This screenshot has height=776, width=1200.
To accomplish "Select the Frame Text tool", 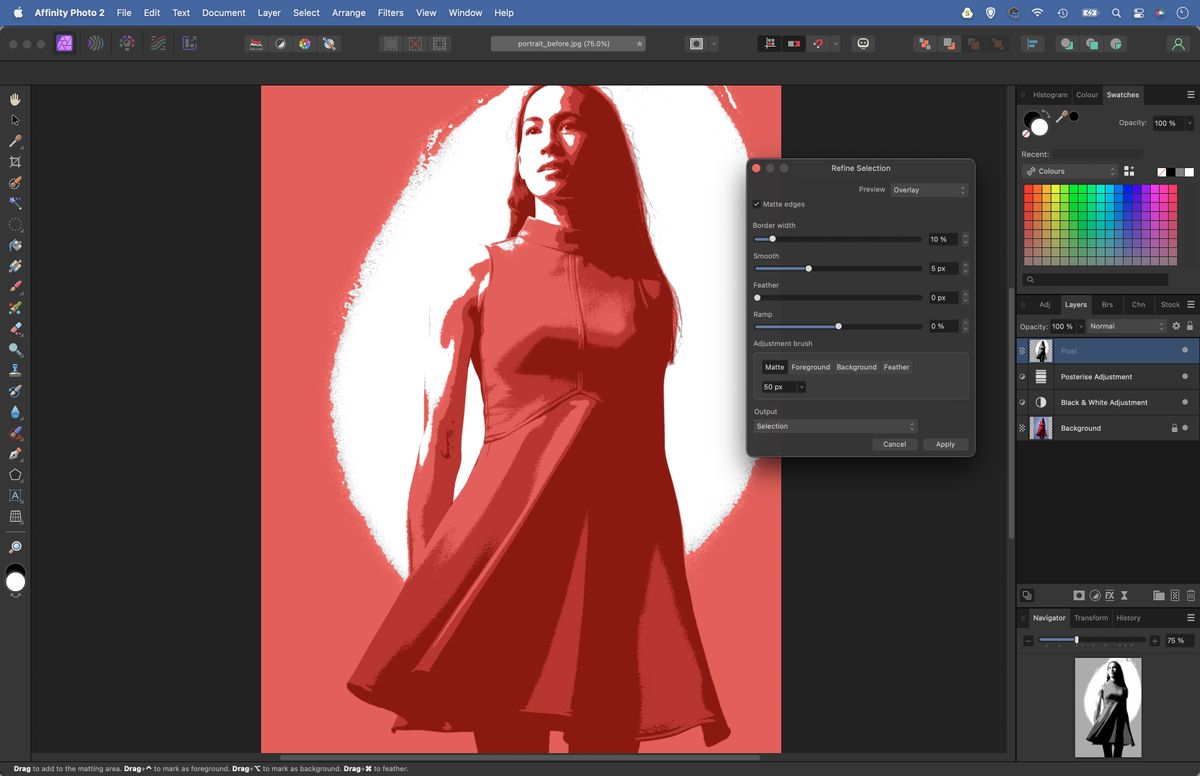I will pos(14,495).
